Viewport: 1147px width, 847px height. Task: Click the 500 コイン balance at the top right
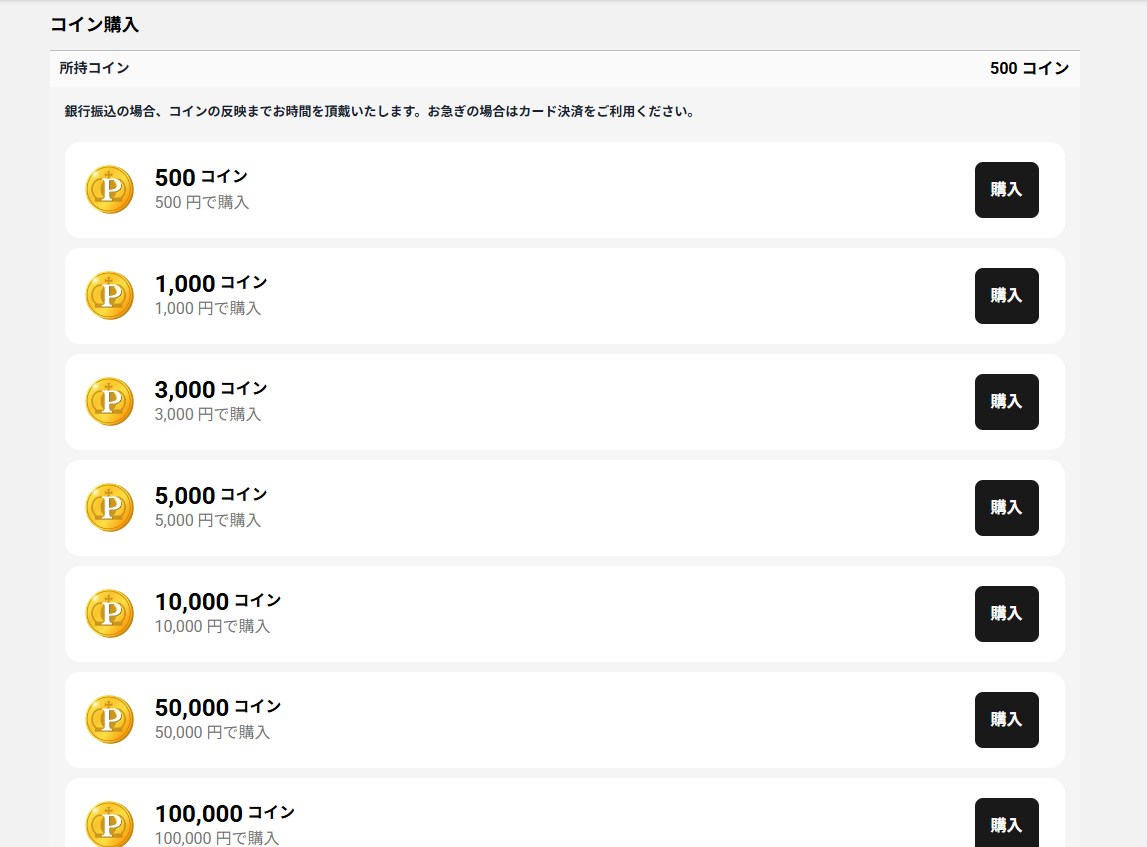[x=1029, y=69]
